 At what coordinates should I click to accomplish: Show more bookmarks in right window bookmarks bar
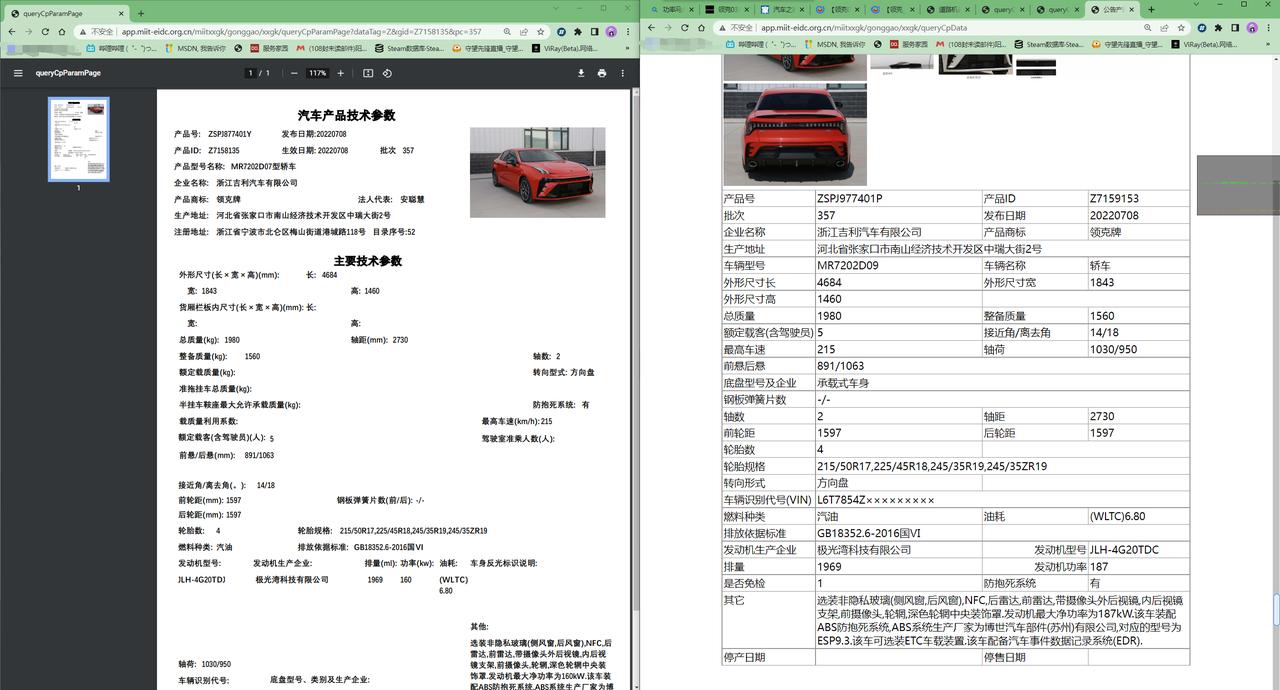[1269, 44]
